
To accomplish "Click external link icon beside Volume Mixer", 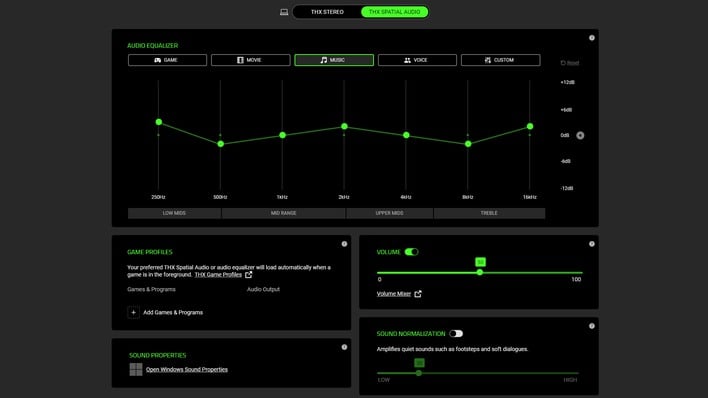I will click(418, 294).
